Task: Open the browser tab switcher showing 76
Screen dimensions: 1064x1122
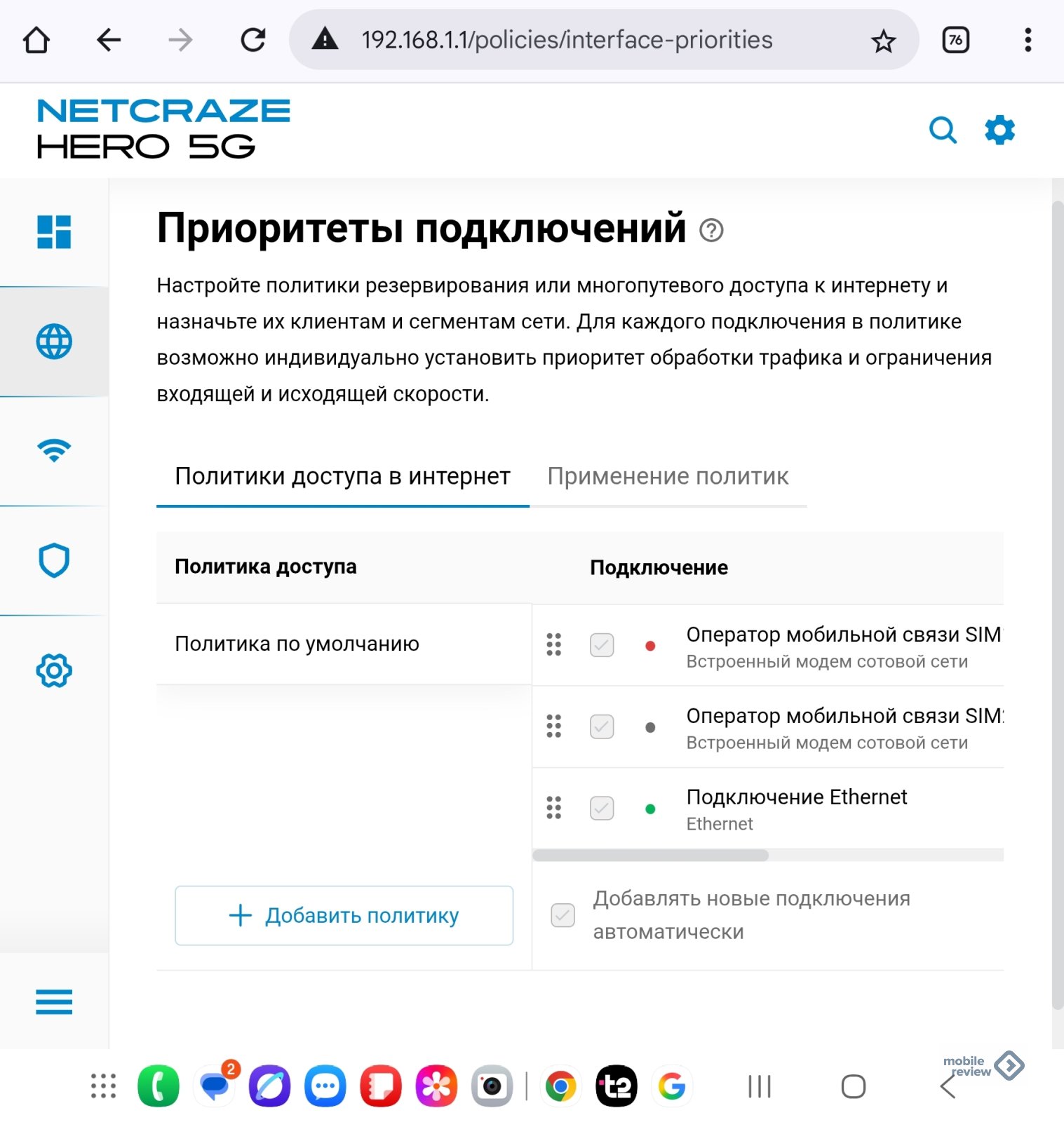Action: (x=955, y=40)
